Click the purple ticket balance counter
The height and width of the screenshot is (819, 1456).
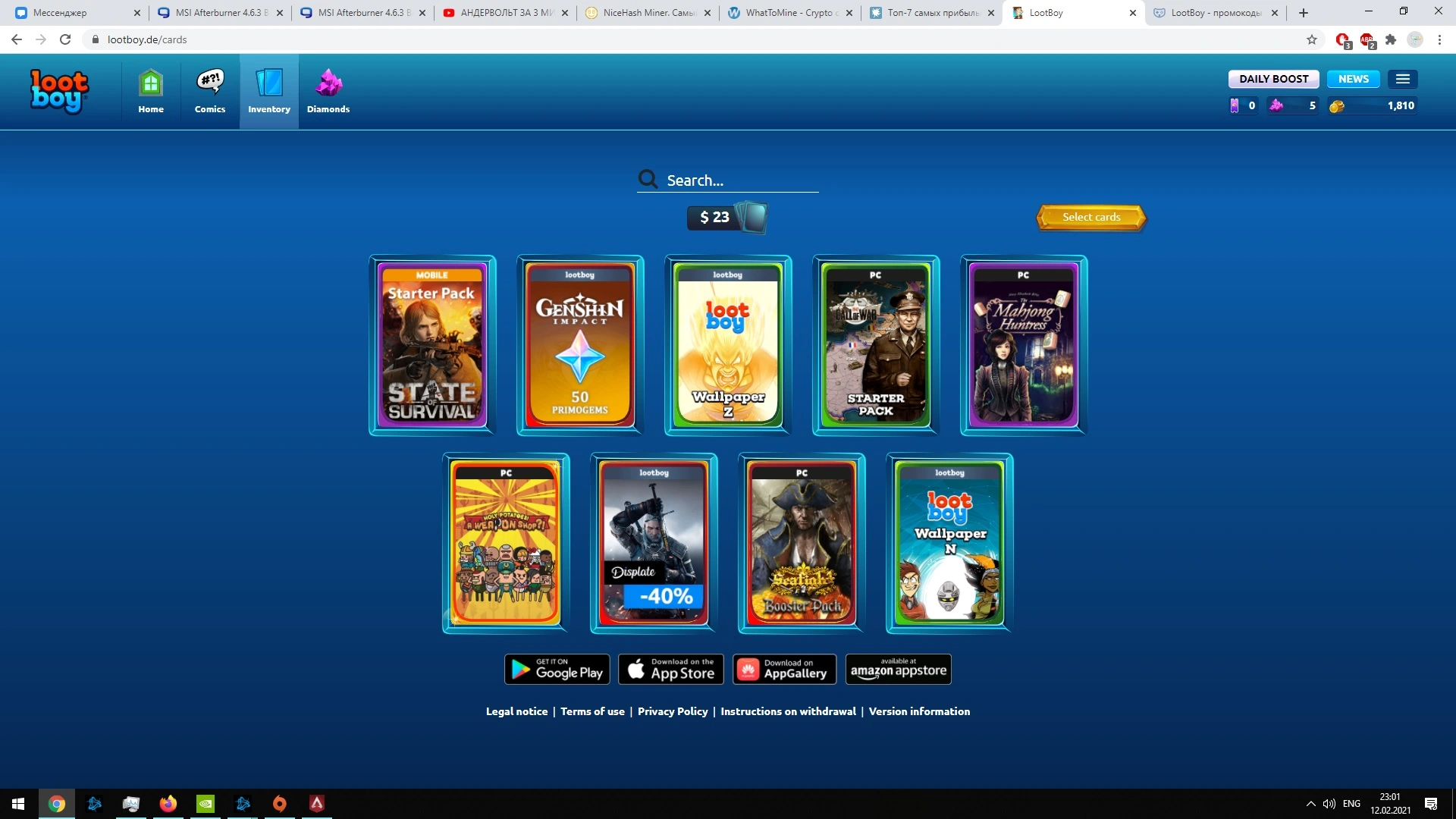tap(1243, 106)
